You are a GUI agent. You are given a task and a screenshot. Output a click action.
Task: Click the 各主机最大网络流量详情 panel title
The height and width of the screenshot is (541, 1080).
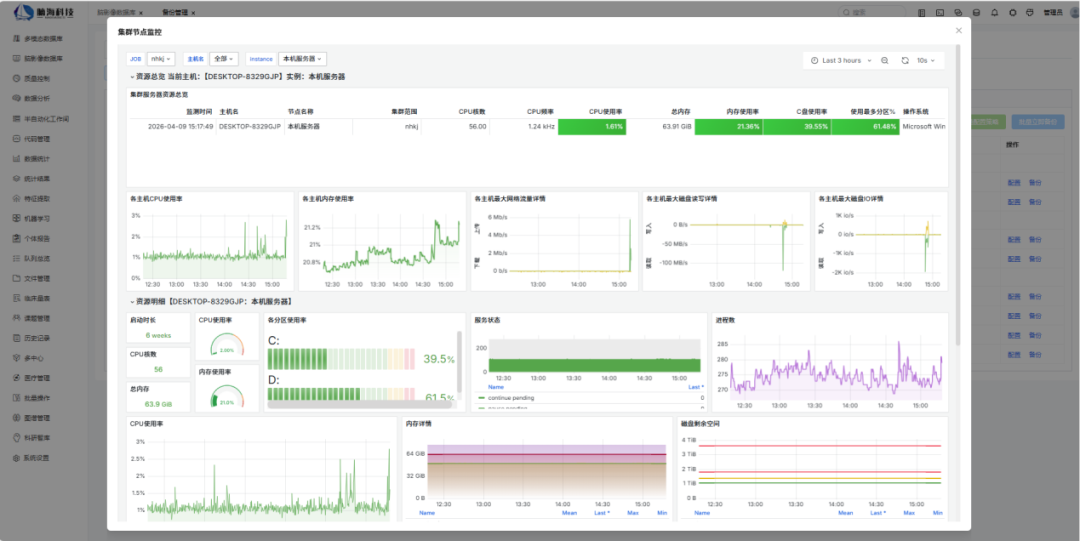pos(510,199)
